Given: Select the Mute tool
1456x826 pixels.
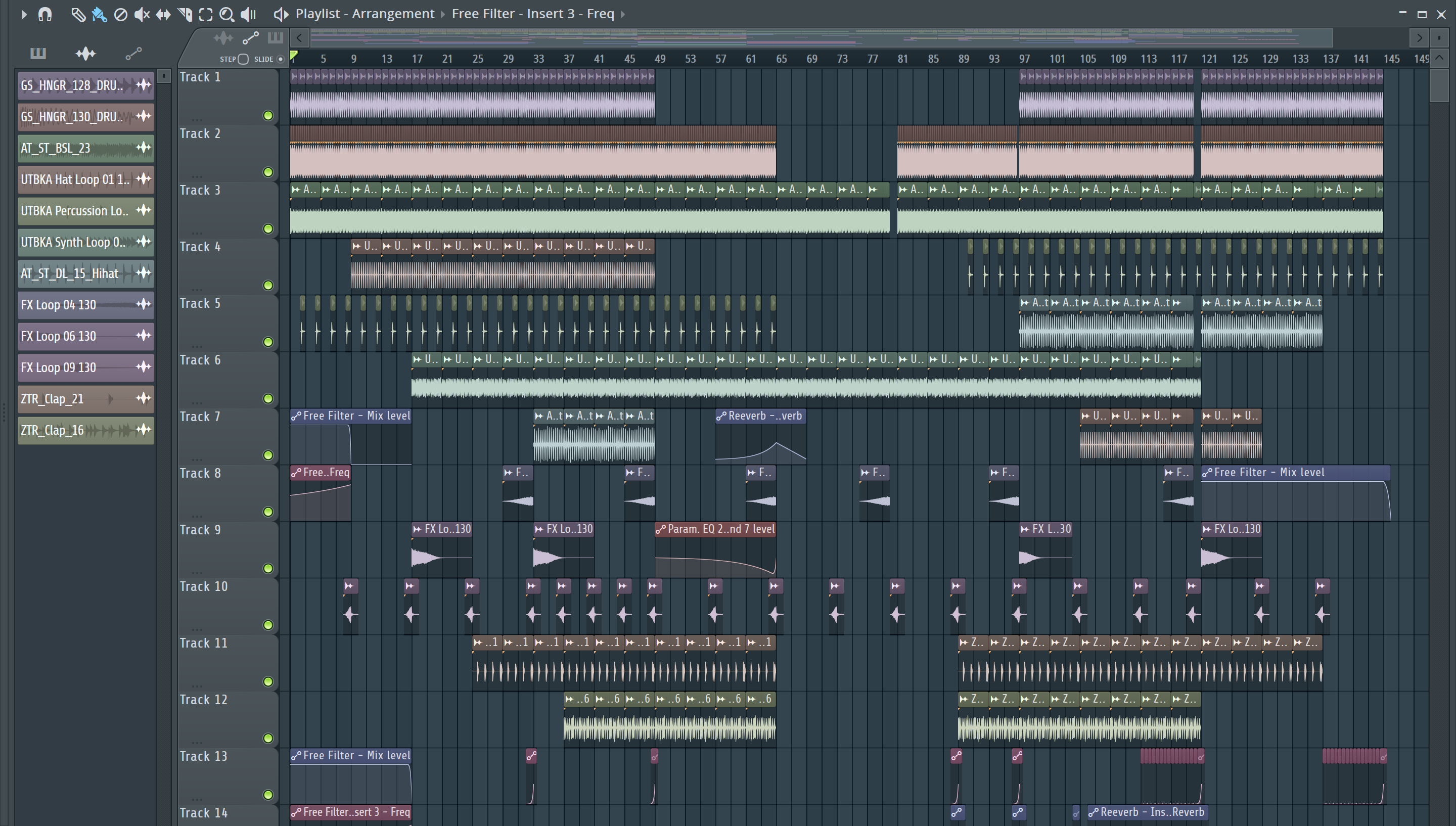Looking at the screenshot, I should [142, 14].
